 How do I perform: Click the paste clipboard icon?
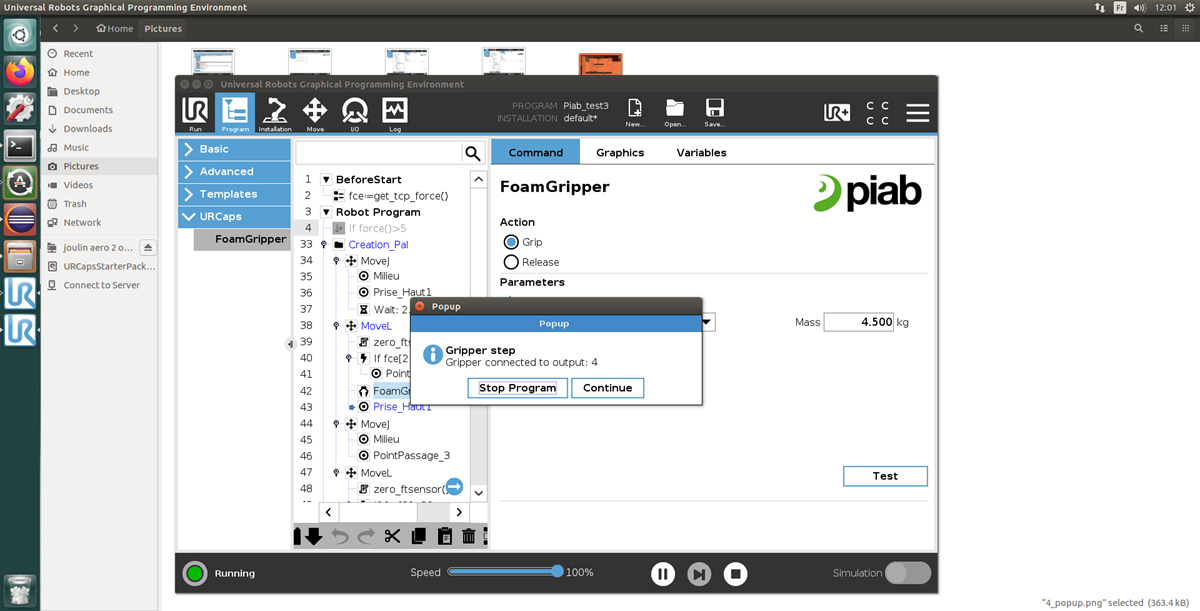tap(444, 536)
